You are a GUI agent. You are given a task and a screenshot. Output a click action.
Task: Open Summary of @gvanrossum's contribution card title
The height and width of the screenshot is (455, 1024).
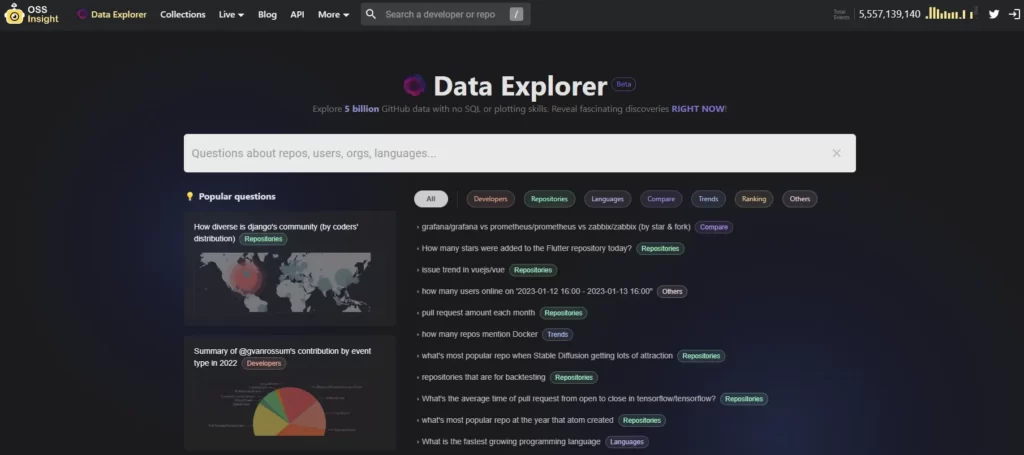coord(282,357)
